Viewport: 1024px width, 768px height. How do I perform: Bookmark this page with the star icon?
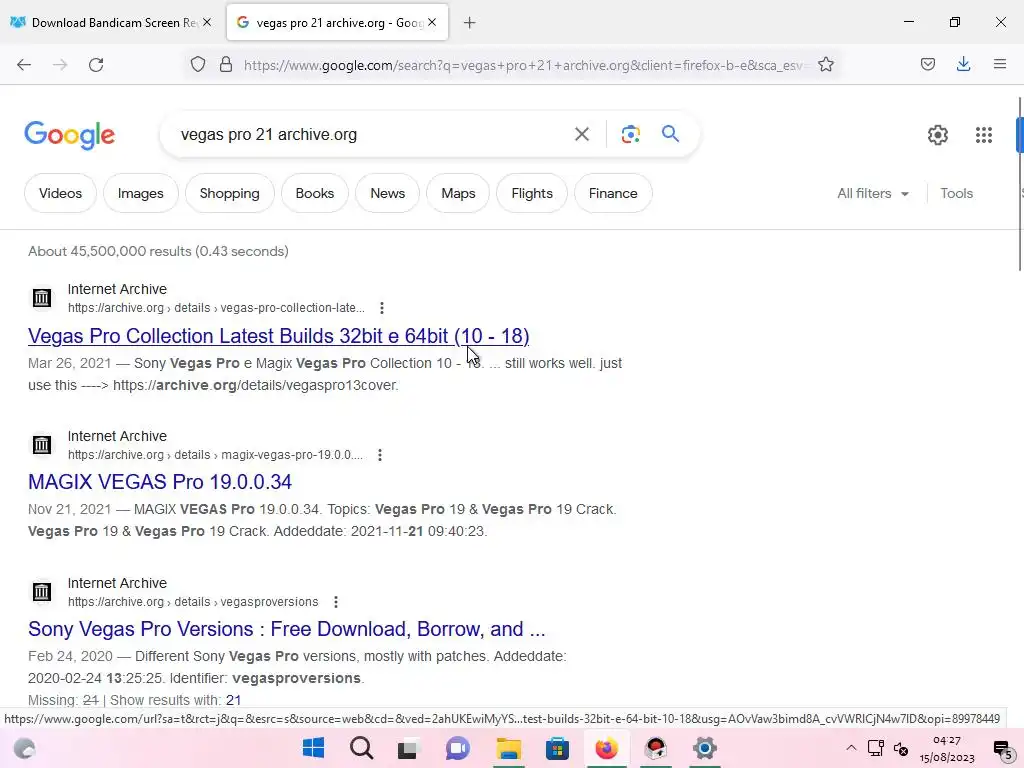pos(825,64)
